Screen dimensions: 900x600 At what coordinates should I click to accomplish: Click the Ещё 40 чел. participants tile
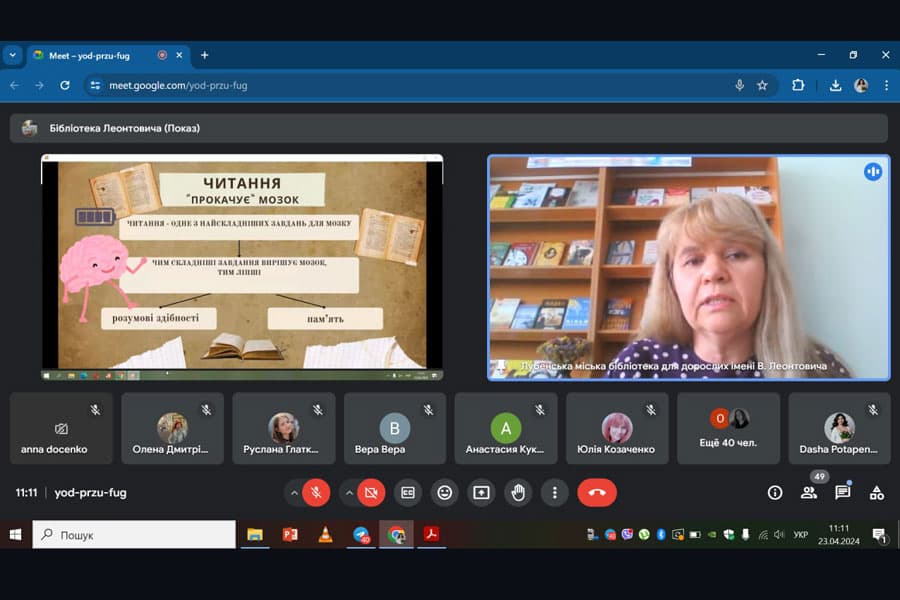[x=729, y=428]
